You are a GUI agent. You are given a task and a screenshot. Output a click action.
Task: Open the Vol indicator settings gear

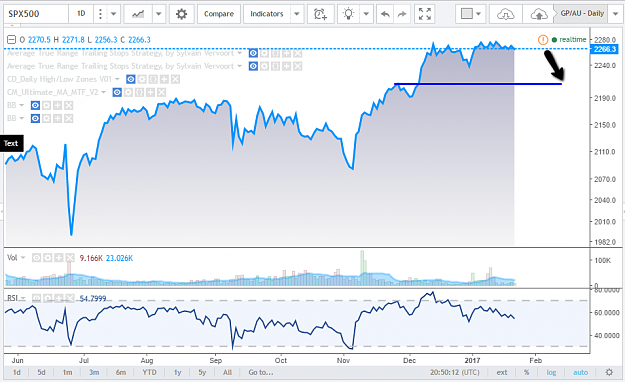click(47, 258)
